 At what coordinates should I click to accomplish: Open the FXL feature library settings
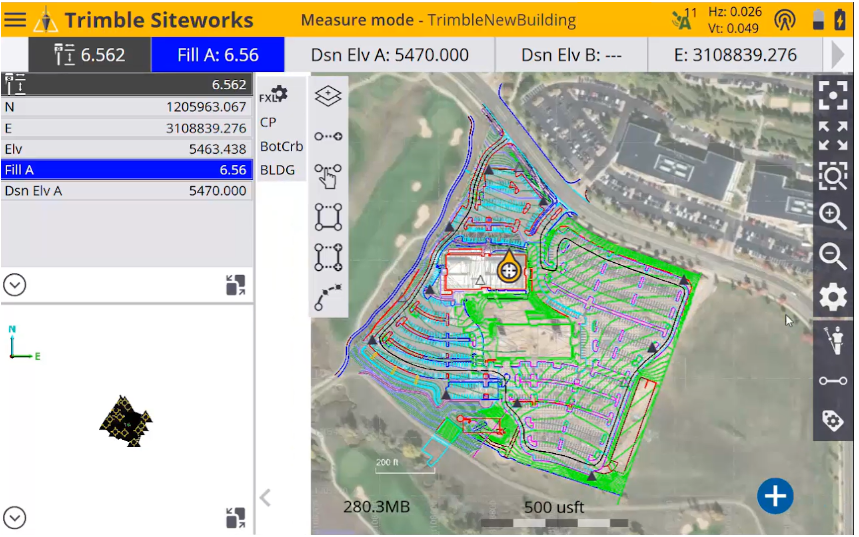(x=273, y=96)
